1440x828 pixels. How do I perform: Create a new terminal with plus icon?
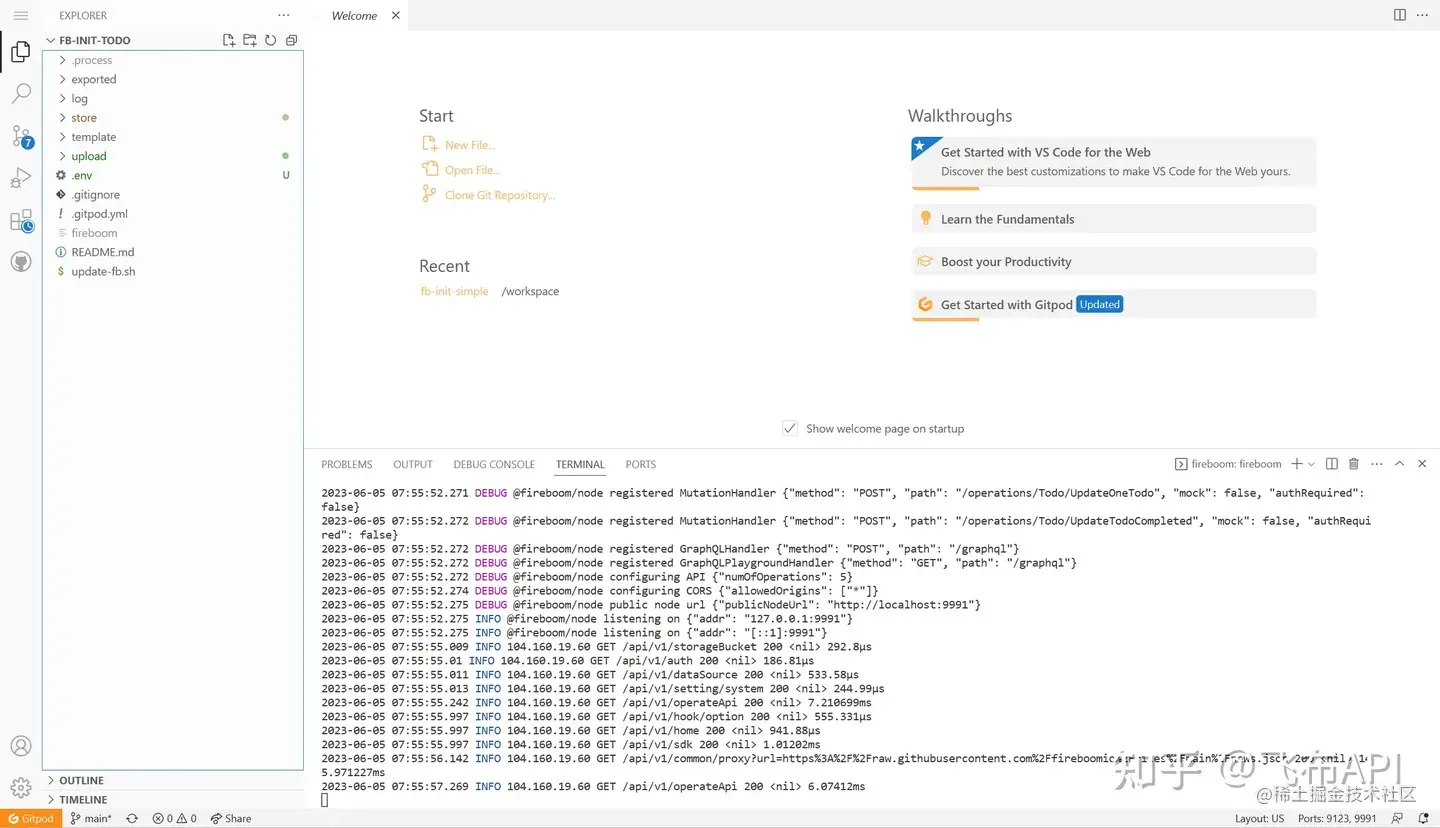click(1297, 464)
